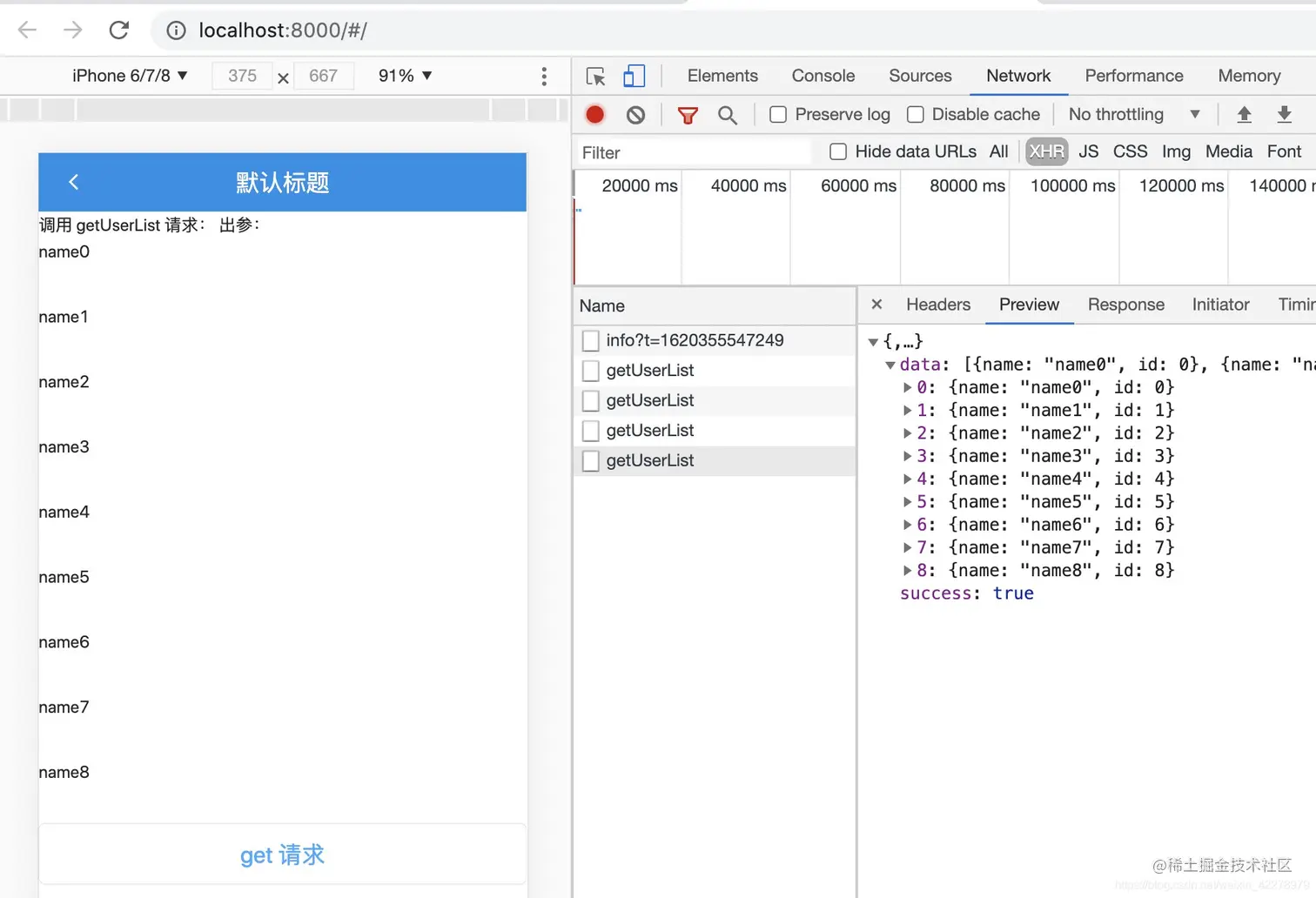Screen dimensions: 1316x898
Task: Filter requests by Media
Action: 1229,151
